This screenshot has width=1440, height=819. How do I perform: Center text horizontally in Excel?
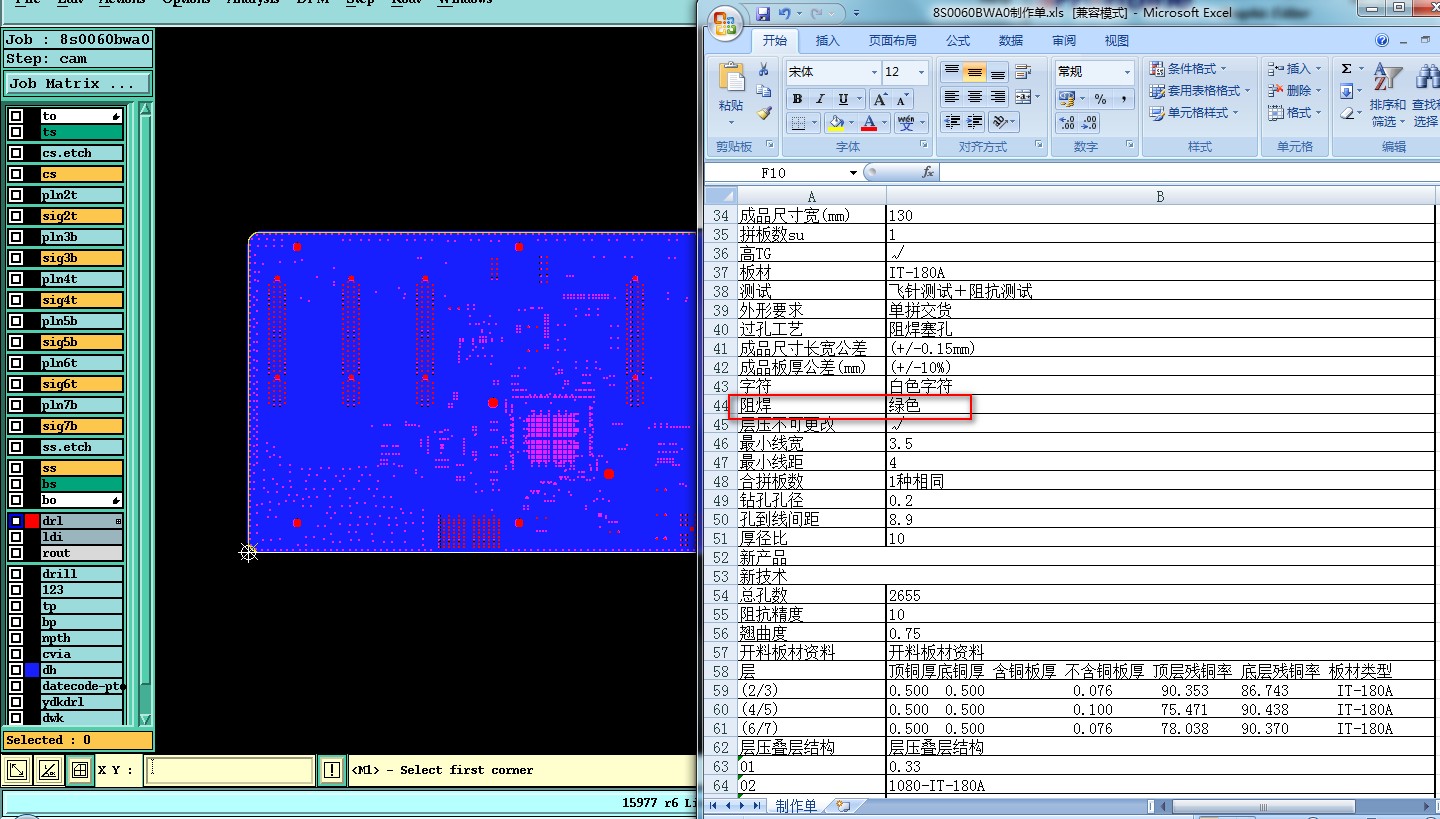pos(975,97)
